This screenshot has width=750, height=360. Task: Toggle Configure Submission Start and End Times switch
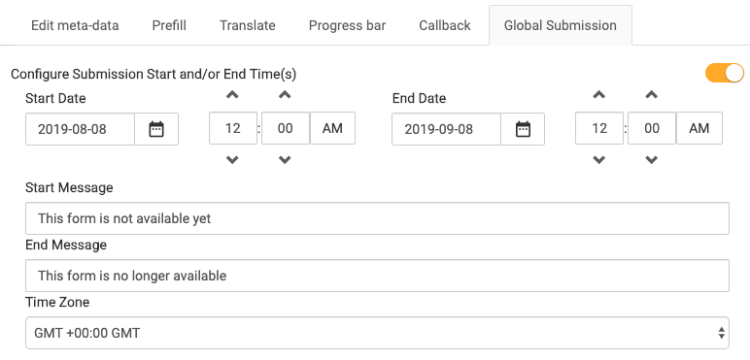click(725, 73)
